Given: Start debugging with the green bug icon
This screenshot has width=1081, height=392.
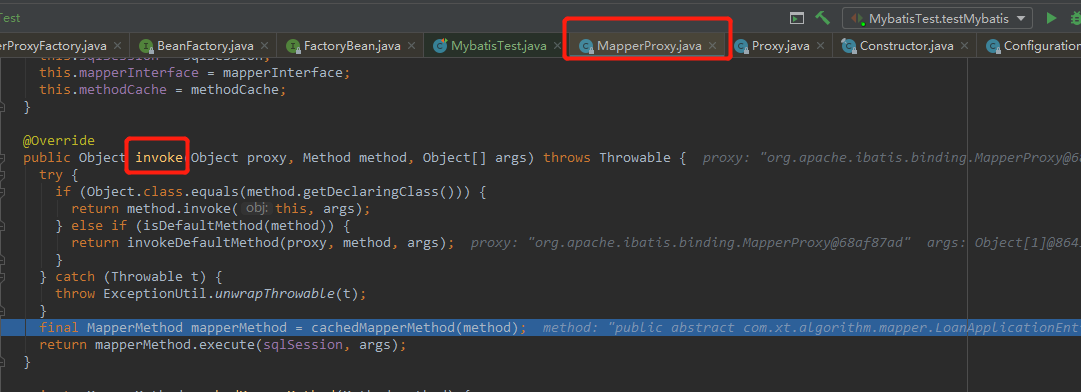Looking at the screenshot, I should (1075, 19).
